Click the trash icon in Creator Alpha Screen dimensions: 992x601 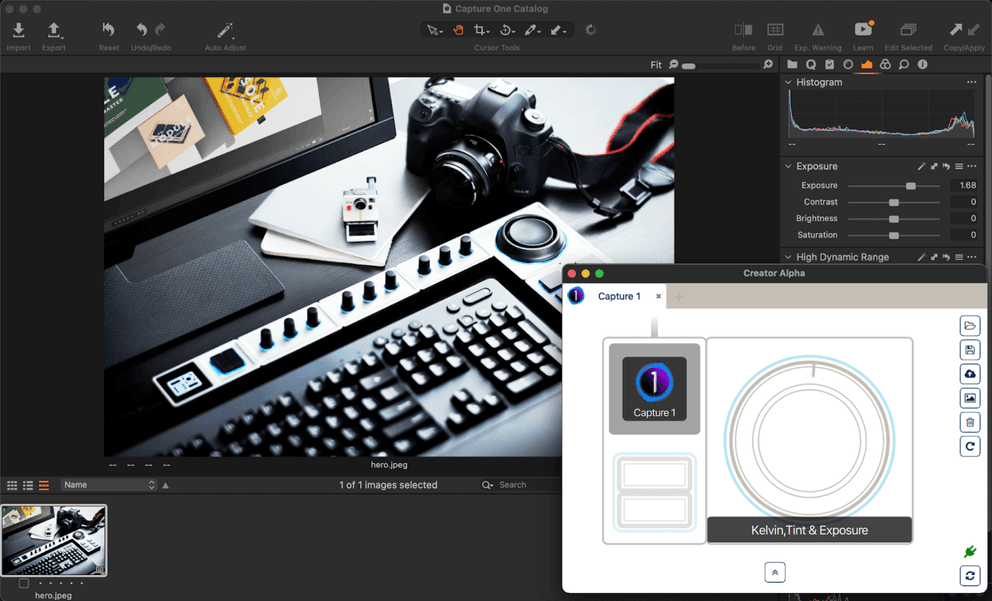click(969, 422)
